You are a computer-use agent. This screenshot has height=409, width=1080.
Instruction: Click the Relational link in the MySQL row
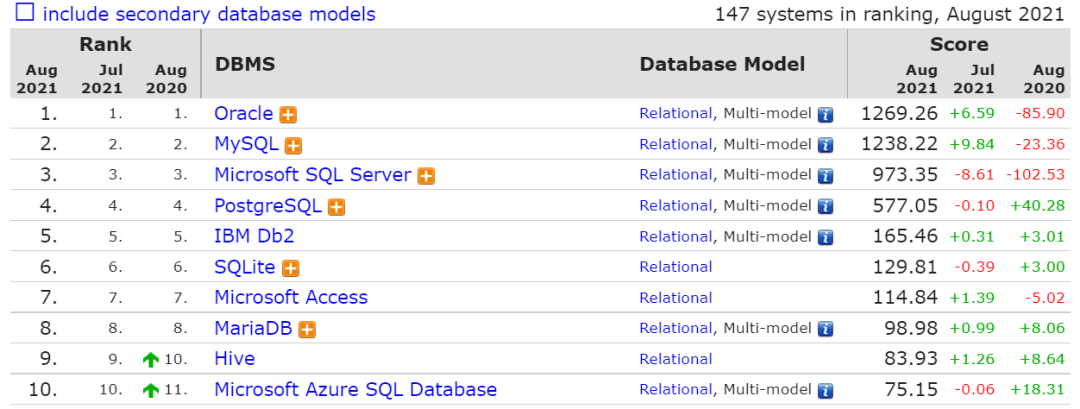(x=676, y=144)
